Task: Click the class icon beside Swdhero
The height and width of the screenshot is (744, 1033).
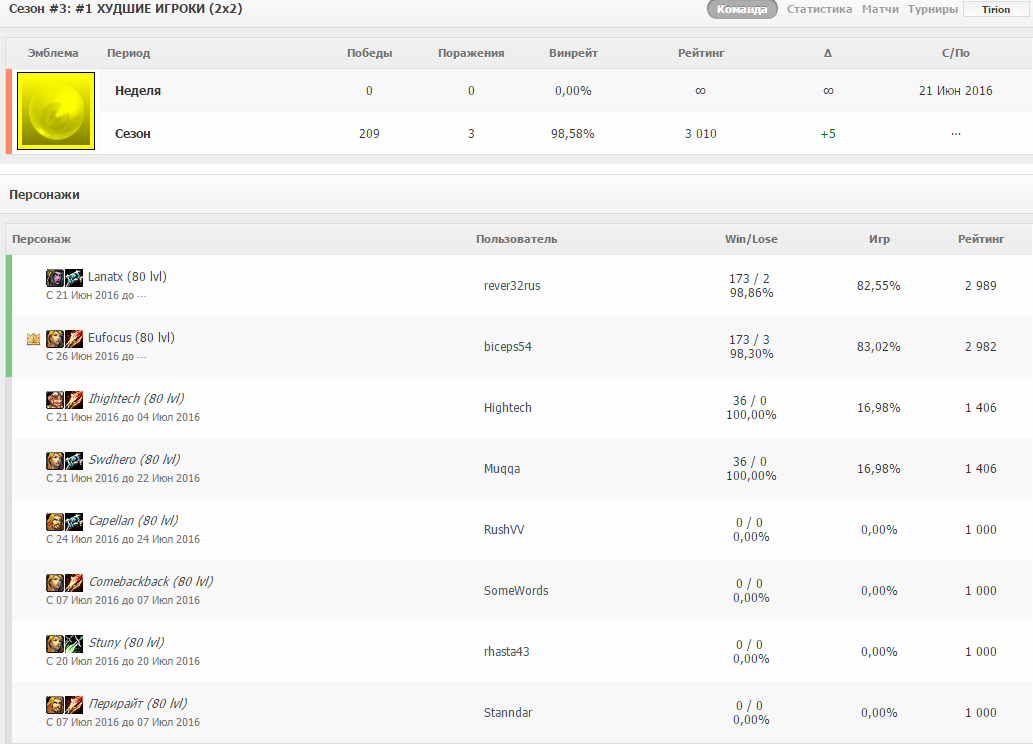Action: [74, 461]
